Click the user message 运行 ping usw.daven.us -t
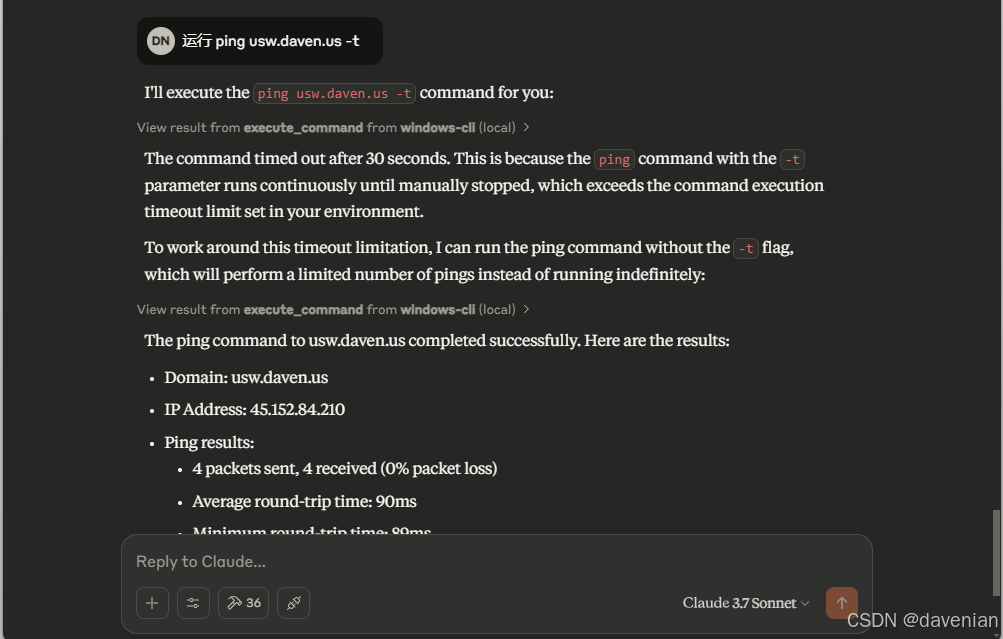1003x639 pixels. pos(260,41)
